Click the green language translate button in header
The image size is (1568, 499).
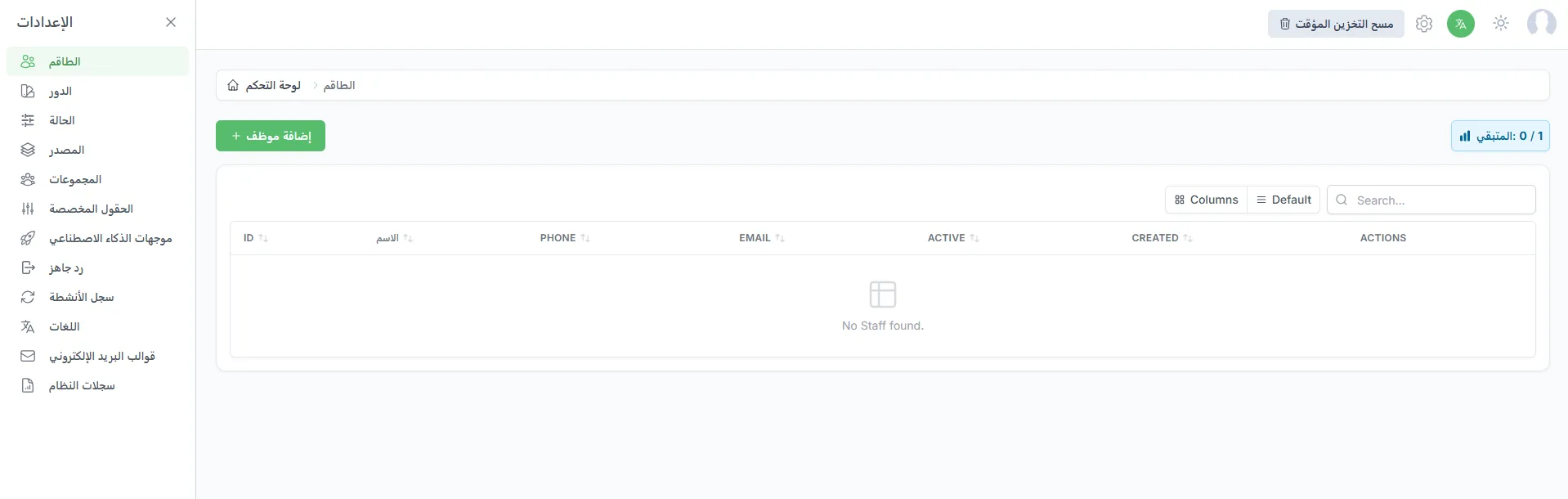pos(1461,24)
